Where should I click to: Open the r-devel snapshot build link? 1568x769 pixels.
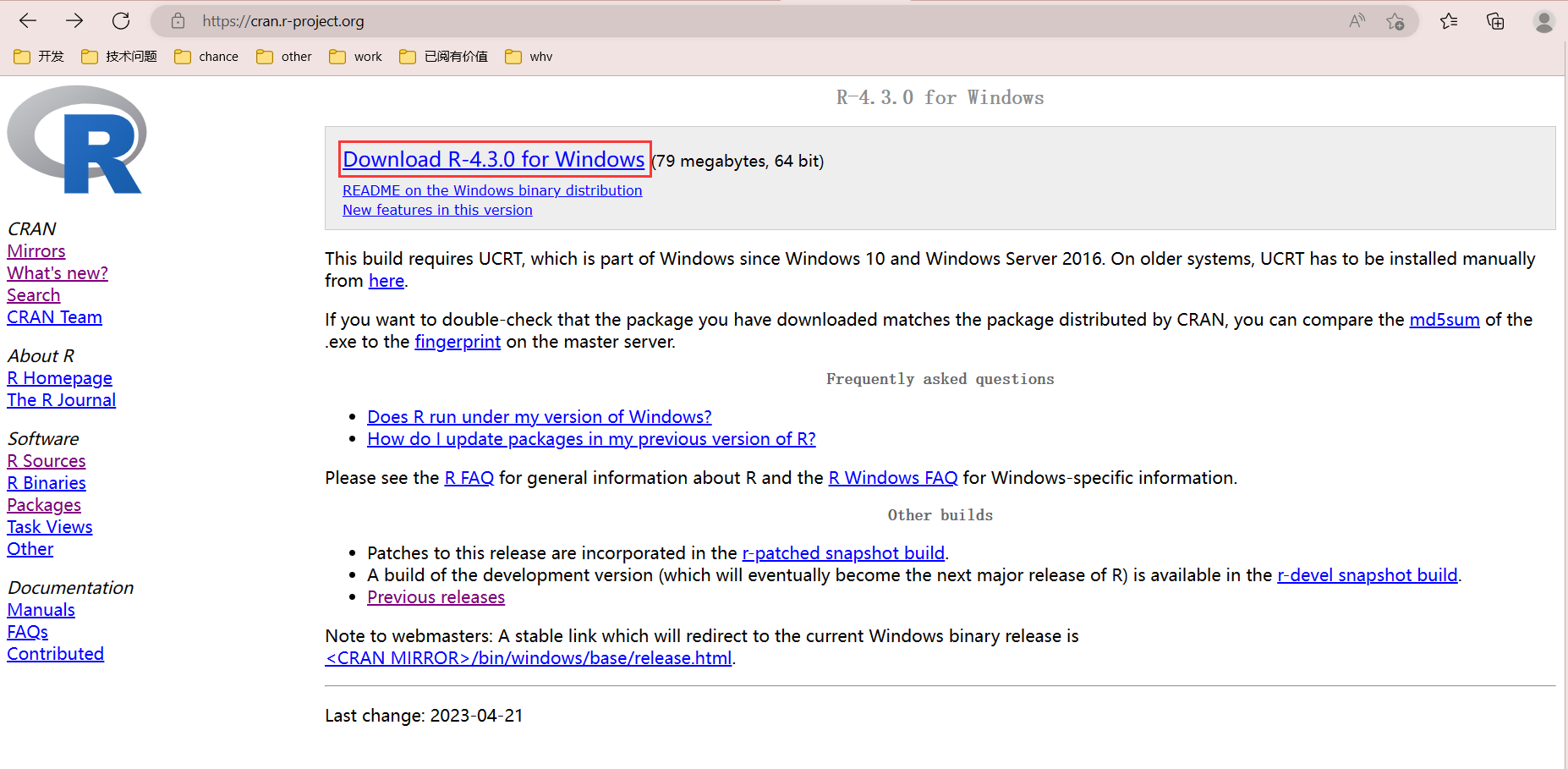coord(1368,575)
